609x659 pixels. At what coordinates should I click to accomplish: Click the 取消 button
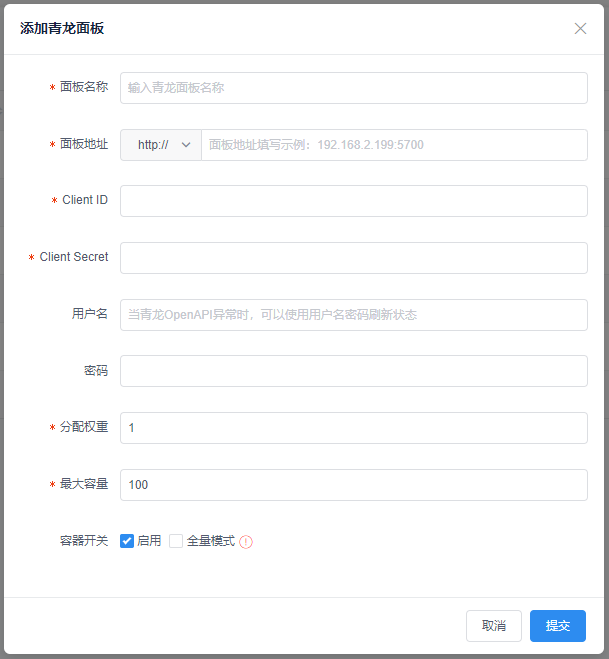pyautogui.click(x=494, y=626)
